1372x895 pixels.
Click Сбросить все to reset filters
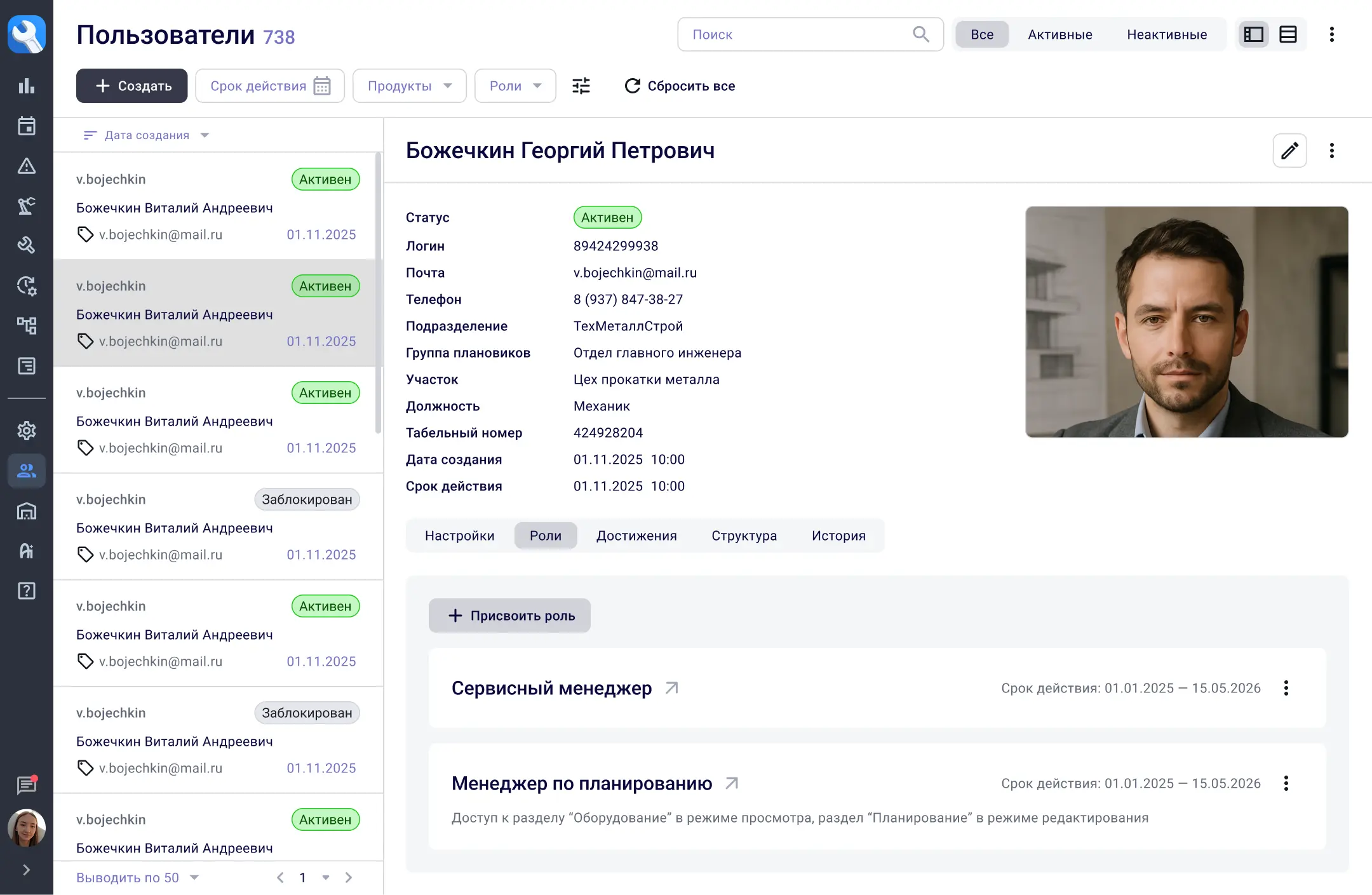(680, 86)
